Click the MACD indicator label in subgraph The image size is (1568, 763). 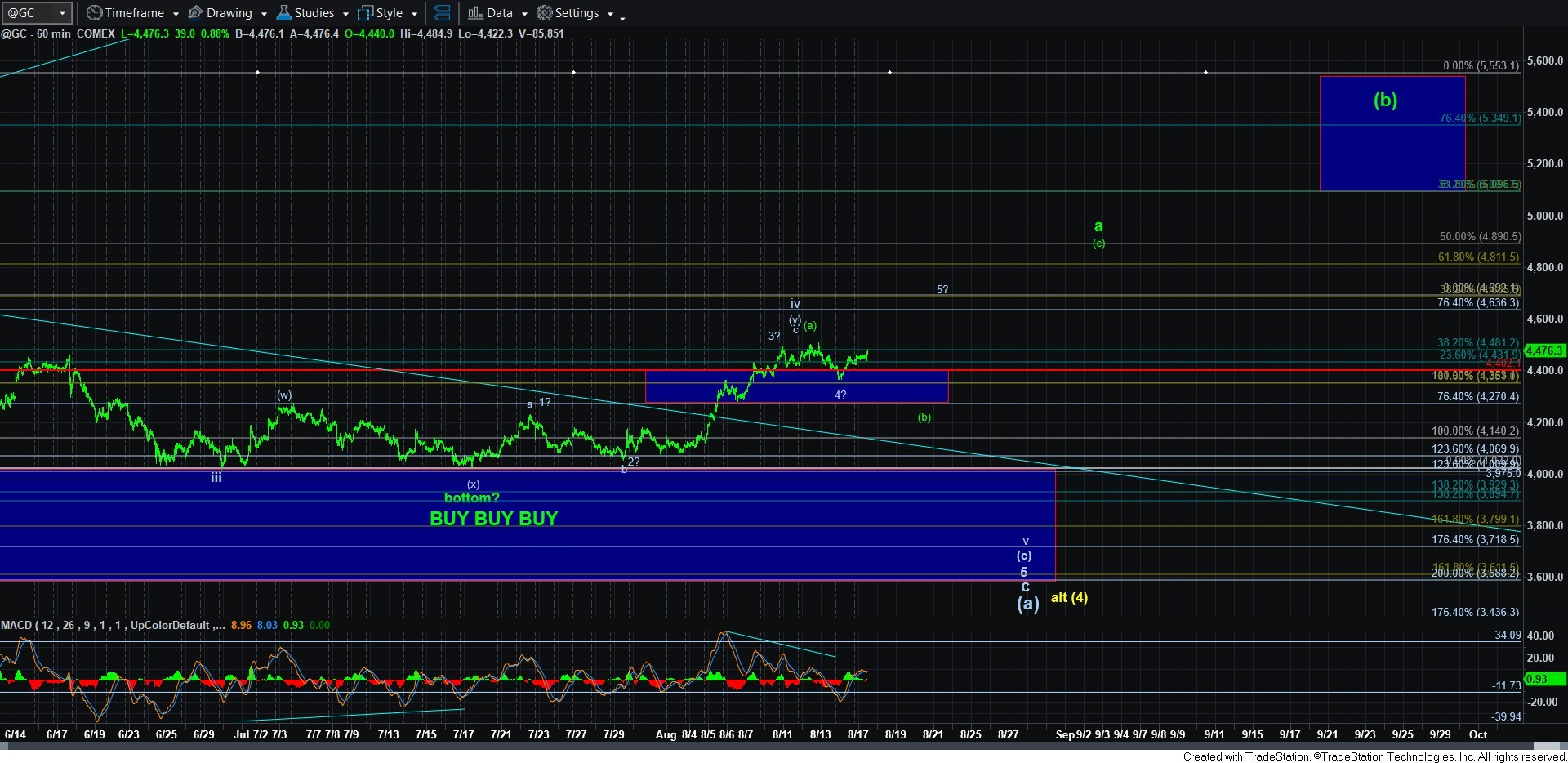(x=114, y=625)
